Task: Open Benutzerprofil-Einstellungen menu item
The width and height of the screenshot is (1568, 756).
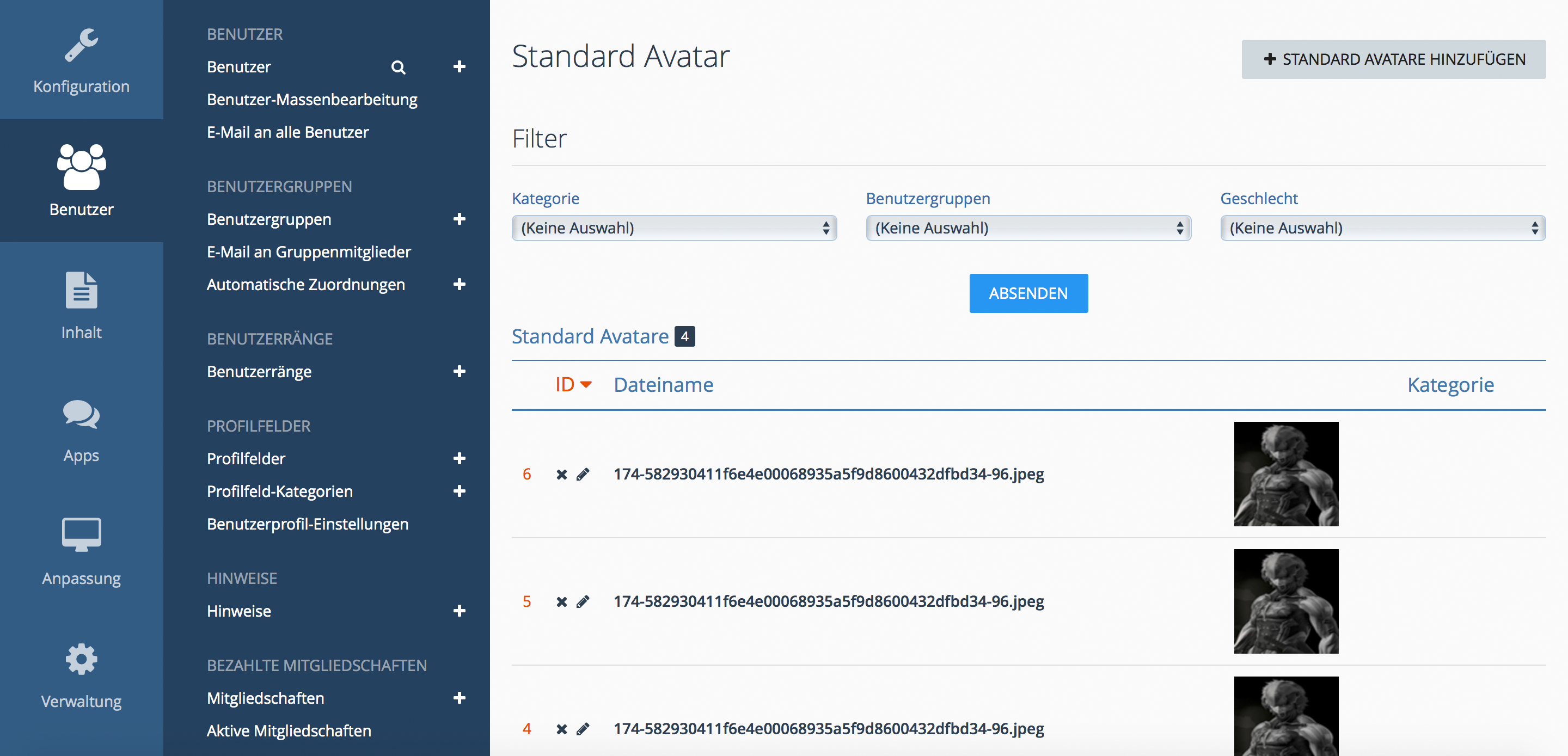Action: tap(308, 524)
